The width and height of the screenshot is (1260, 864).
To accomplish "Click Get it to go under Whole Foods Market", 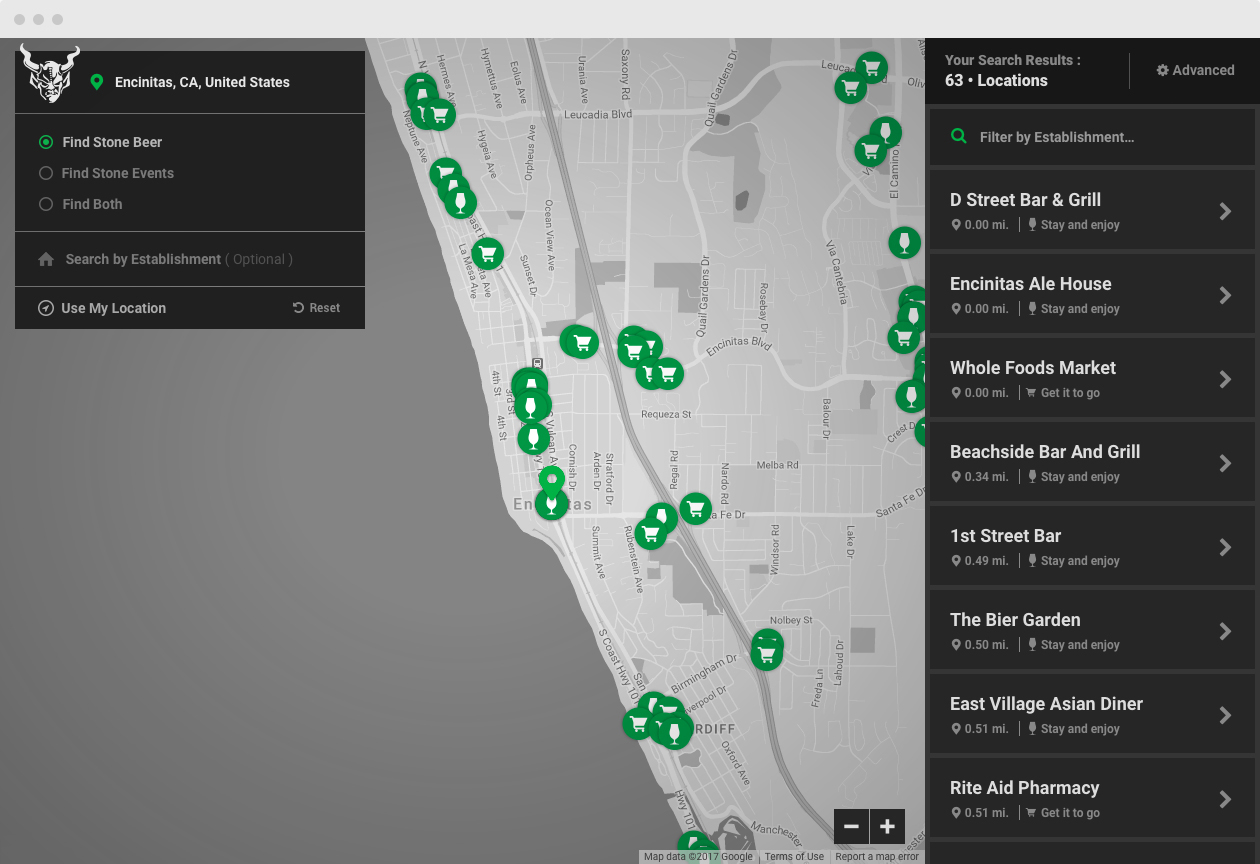I will pos(1070,393).
